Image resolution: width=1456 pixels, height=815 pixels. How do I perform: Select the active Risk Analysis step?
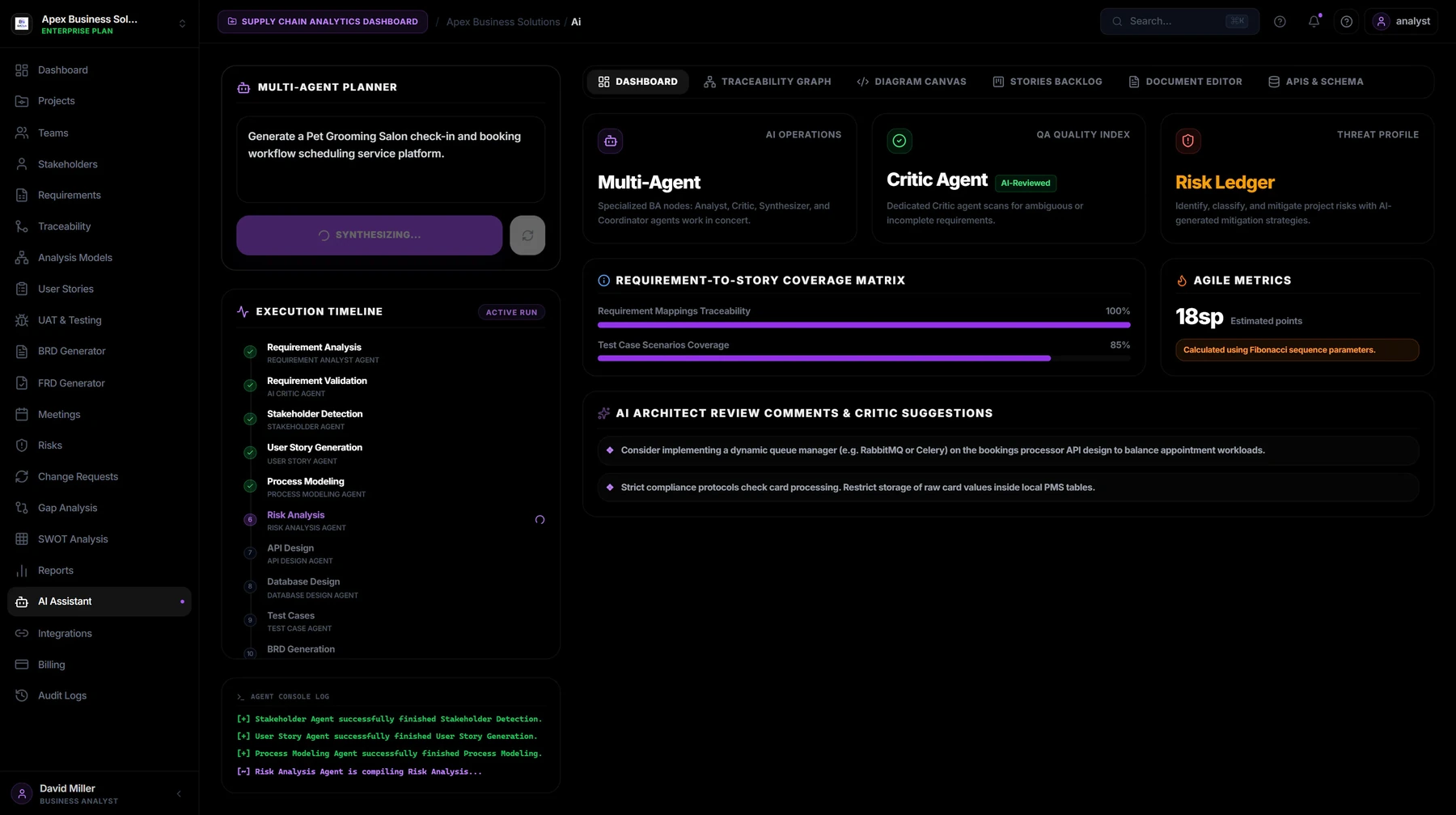coord(391,521)
